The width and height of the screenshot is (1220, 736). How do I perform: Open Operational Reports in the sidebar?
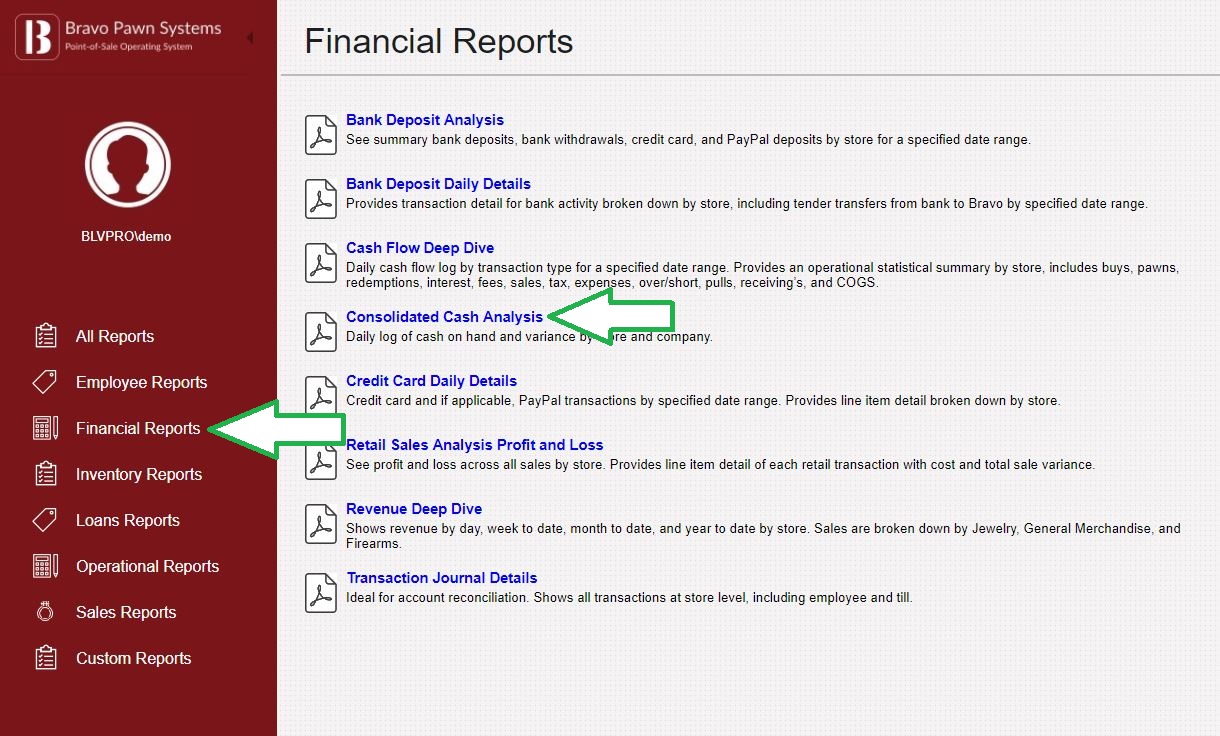click(x=147, y=566)
